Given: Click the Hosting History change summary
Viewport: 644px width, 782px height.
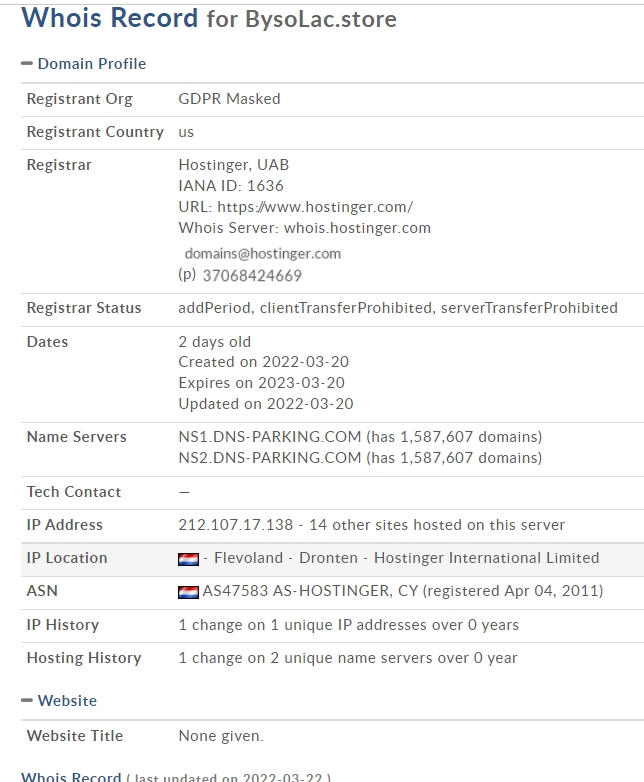Looking at the screenshot, I should pos(348,657).
